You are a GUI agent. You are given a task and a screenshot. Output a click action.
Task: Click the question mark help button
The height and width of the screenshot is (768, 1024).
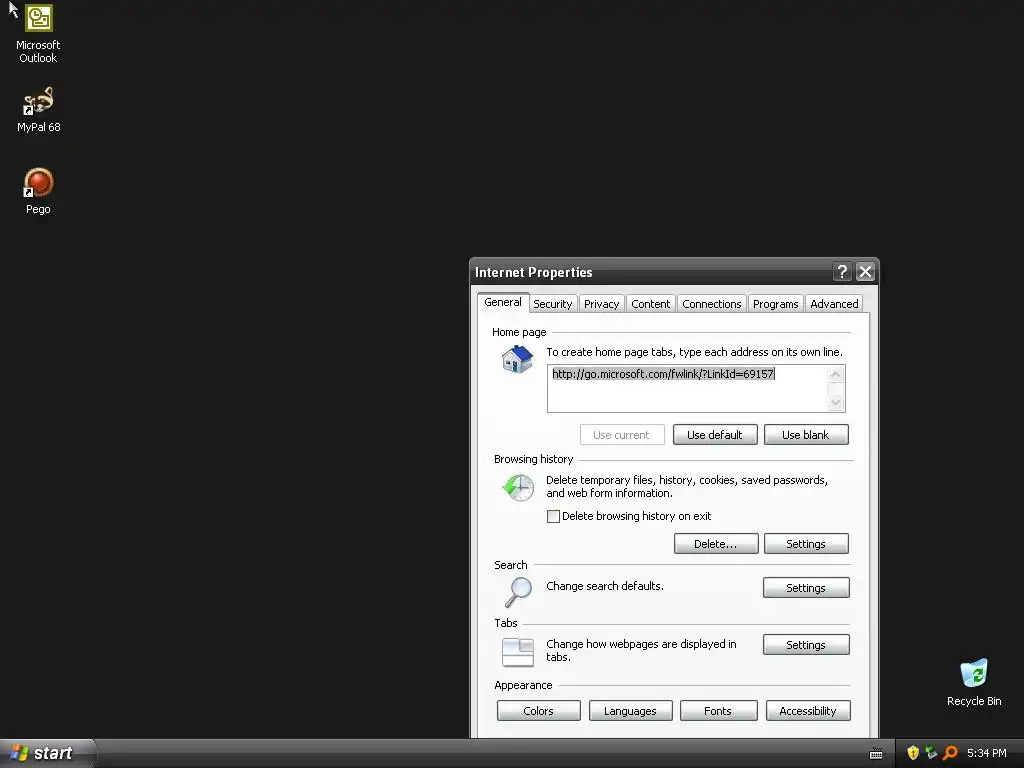pos(842,272)
